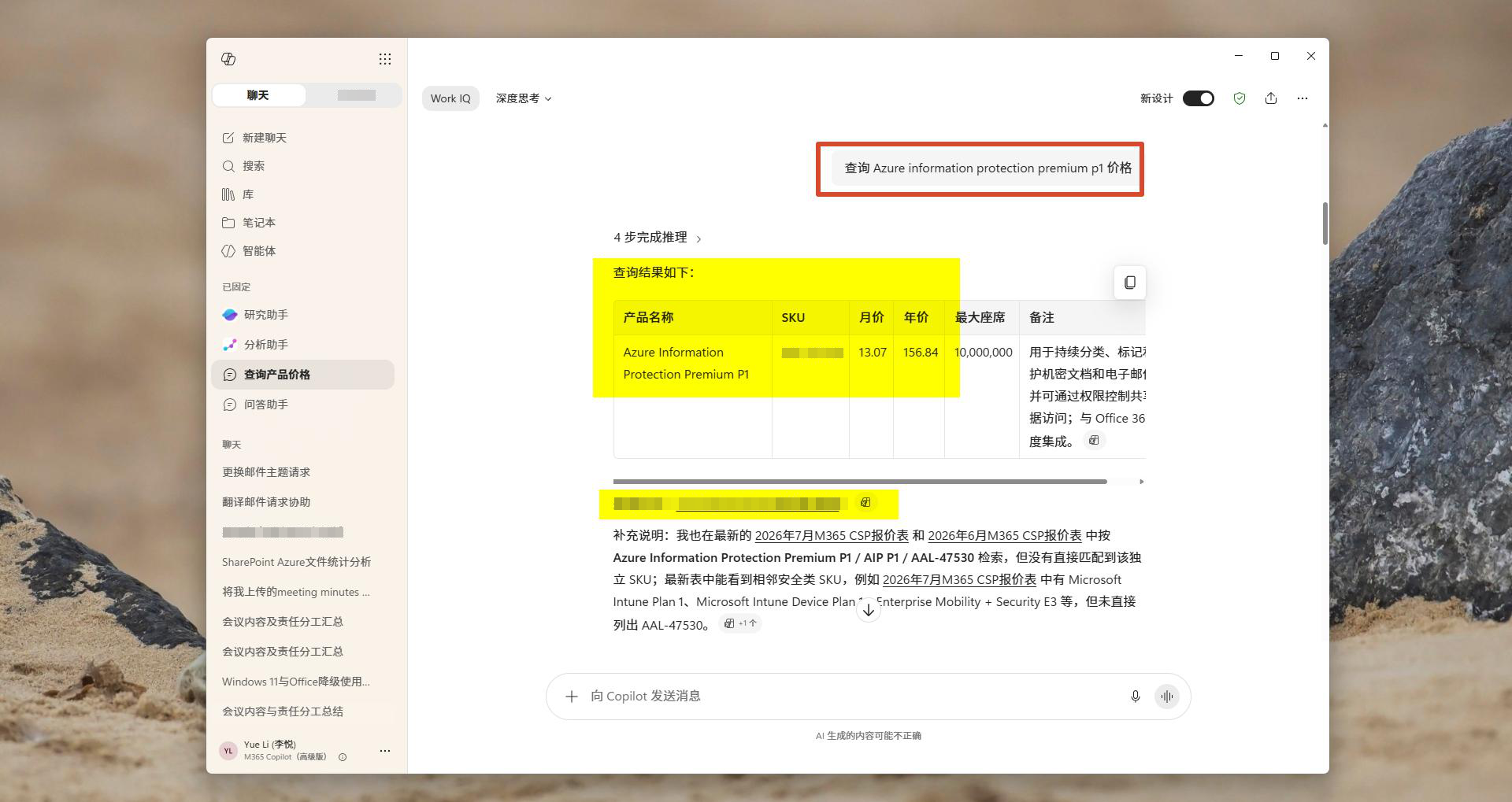Viewport: 1512px width, 802px height.
Task: Expand 4 步完成推理 reasoning steps
Action: tap(658, 238)
